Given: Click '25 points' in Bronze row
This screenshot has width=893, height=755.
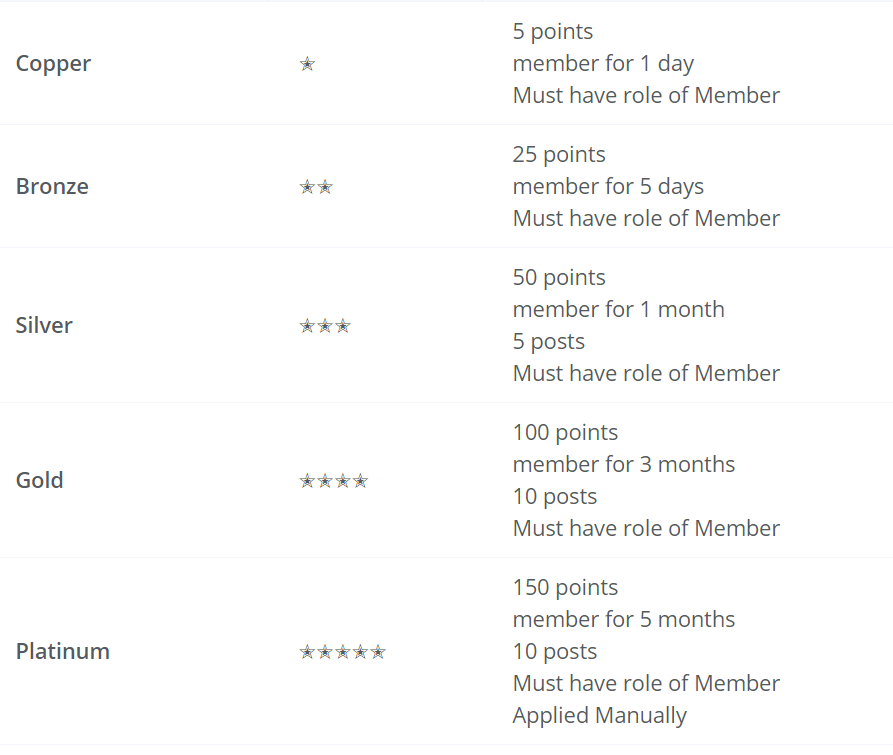Looking at the screenshot, I should coord(559,155).
